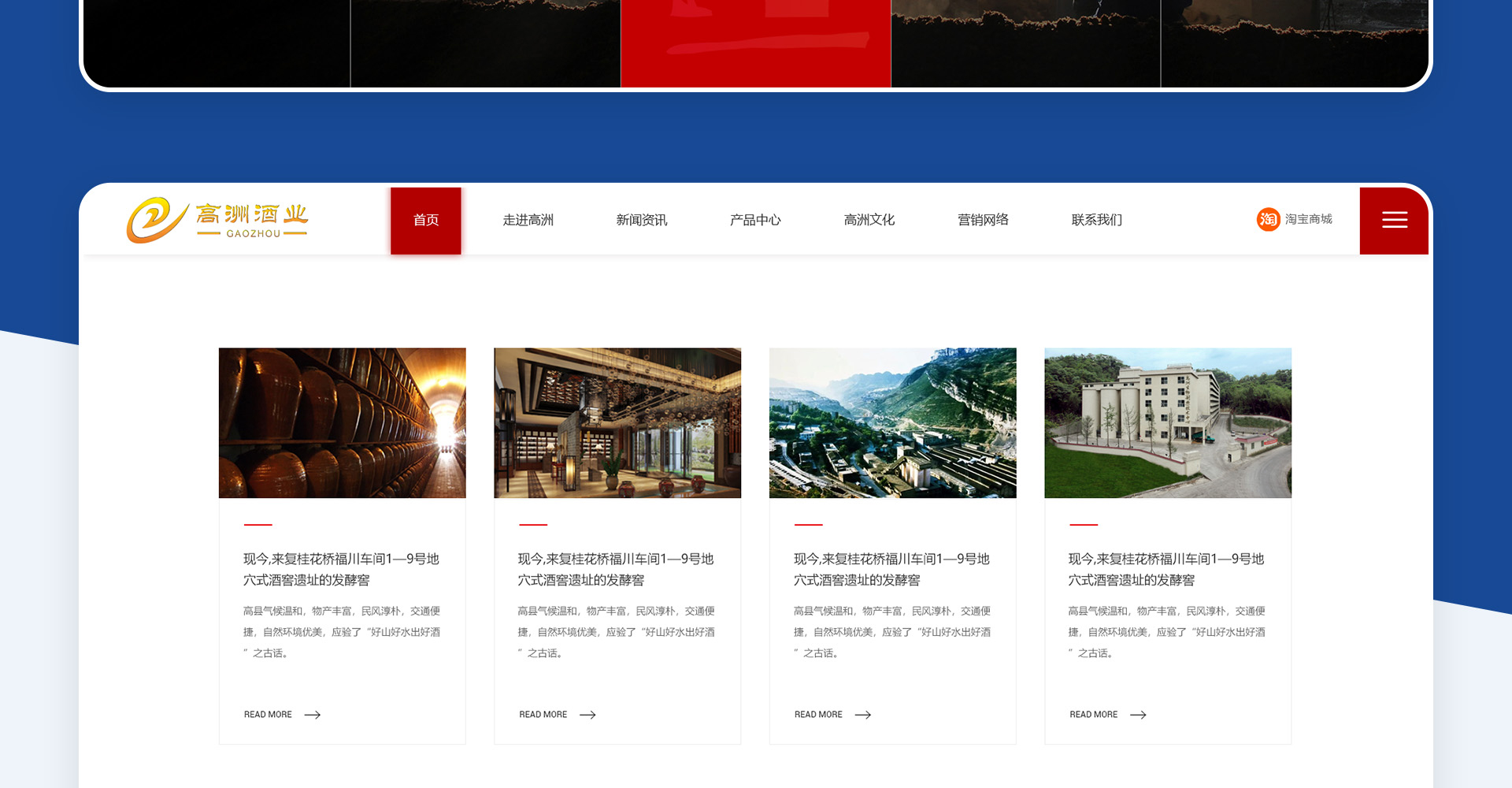The width and height of the screenshot is (1512, 788).
Task: Click arrow icon on fourth card
Action: coord(1138,715)
